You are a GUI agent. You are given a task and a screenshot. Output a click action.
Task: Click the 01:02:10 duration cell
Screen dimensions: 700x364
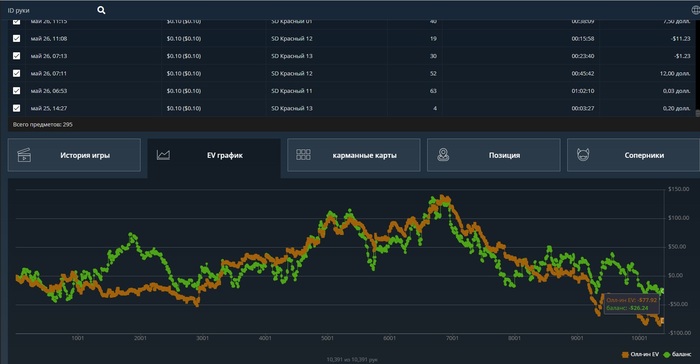(583, 91)
